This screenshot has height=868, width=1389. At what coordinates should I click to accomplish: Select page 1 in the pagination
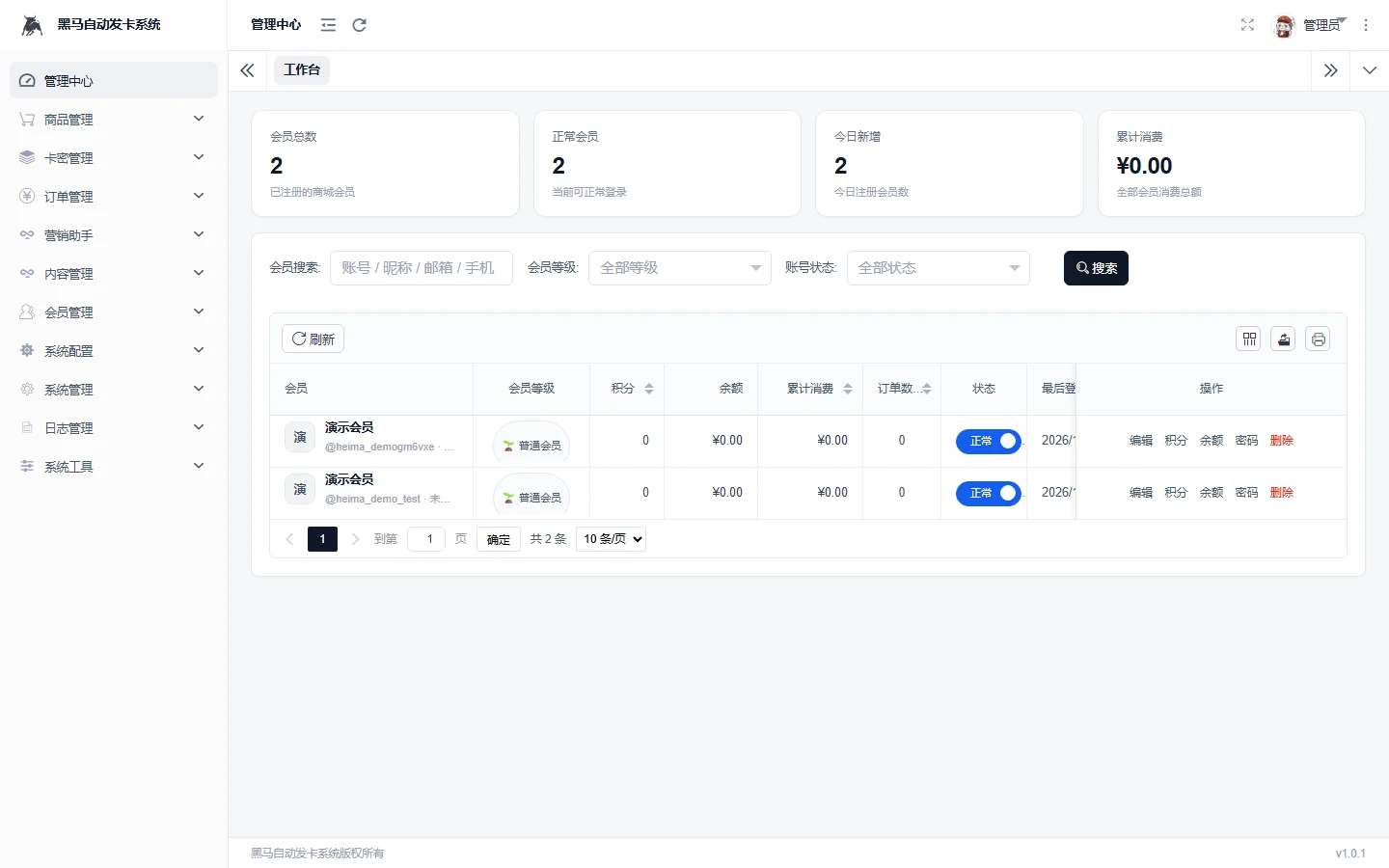322,539
